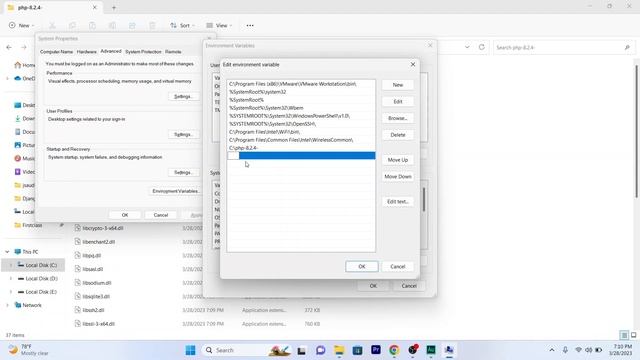Select the WindowsPowerShell v1.0 path entry

[x=301, y=116]
